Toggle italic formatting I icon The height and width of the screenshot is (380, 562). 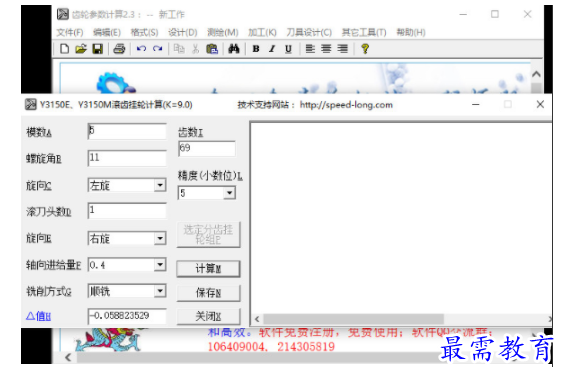click(x=272, y=48)
